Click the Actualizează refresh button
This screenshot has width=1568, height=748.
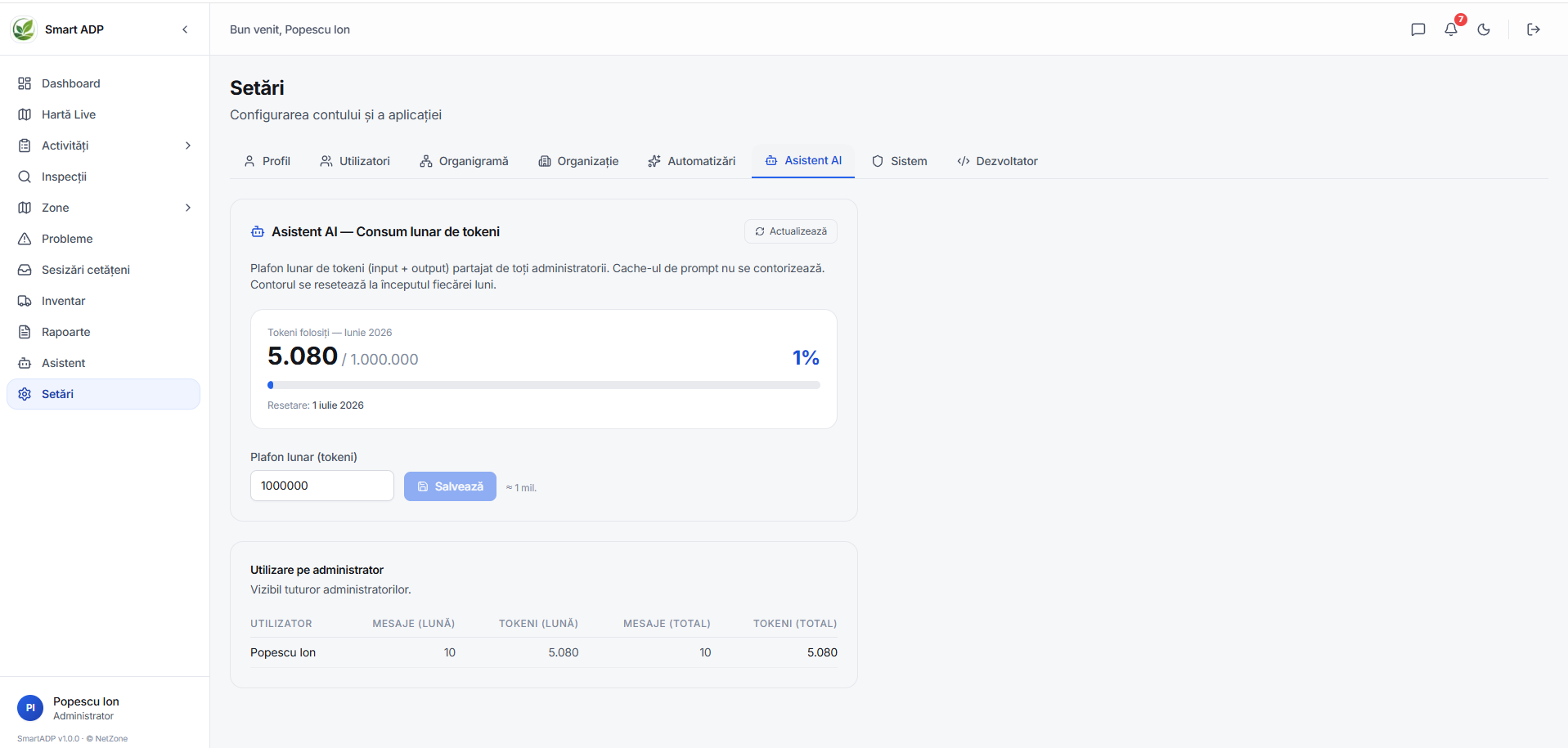click(x=790, y=231)
